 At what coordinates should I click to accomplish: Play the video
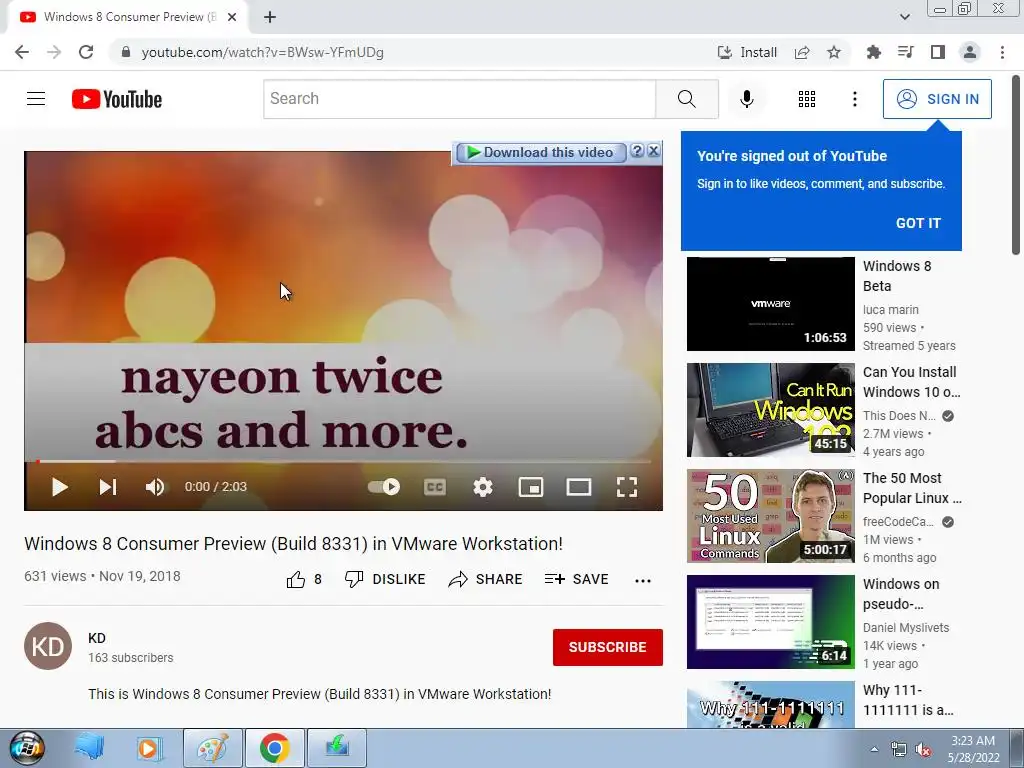[59, 487]
